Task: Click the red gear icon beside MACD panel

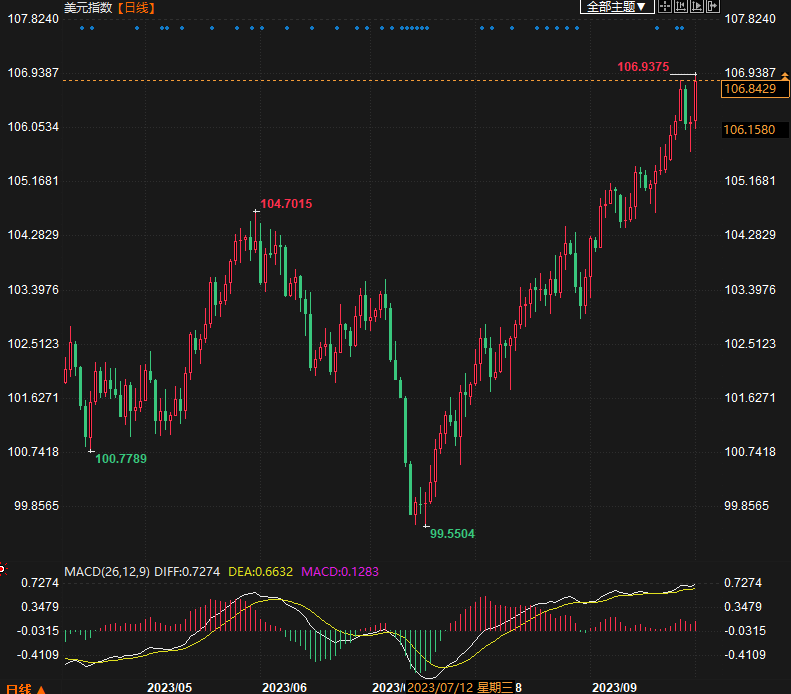Action: [x=3, y=568]
